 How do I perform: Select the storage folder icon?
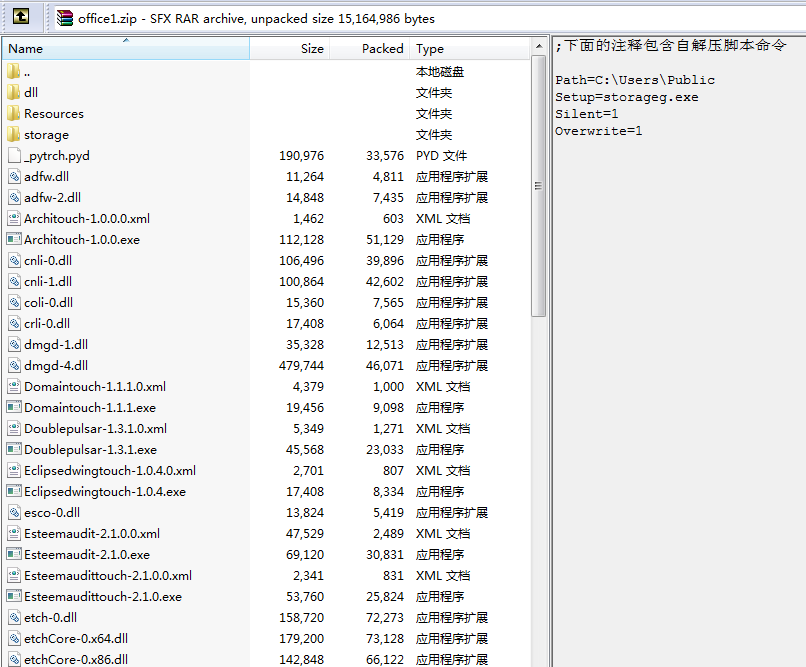coord(14,135)
